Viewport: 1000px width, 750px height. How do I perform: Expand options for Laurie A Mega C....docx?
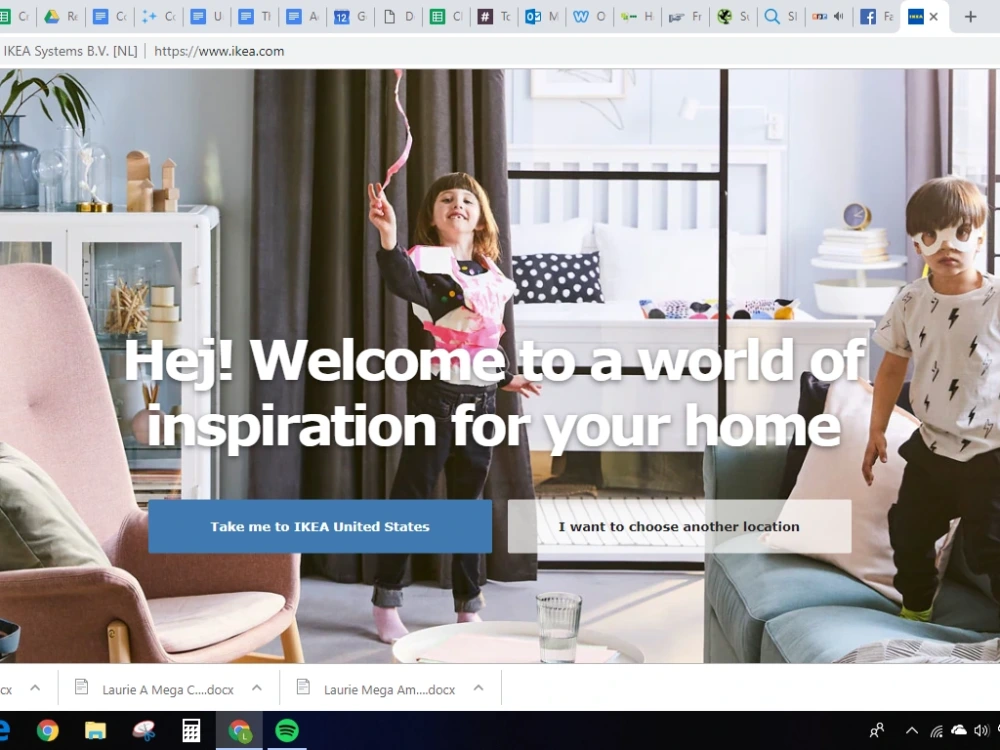tap(257, 688)
